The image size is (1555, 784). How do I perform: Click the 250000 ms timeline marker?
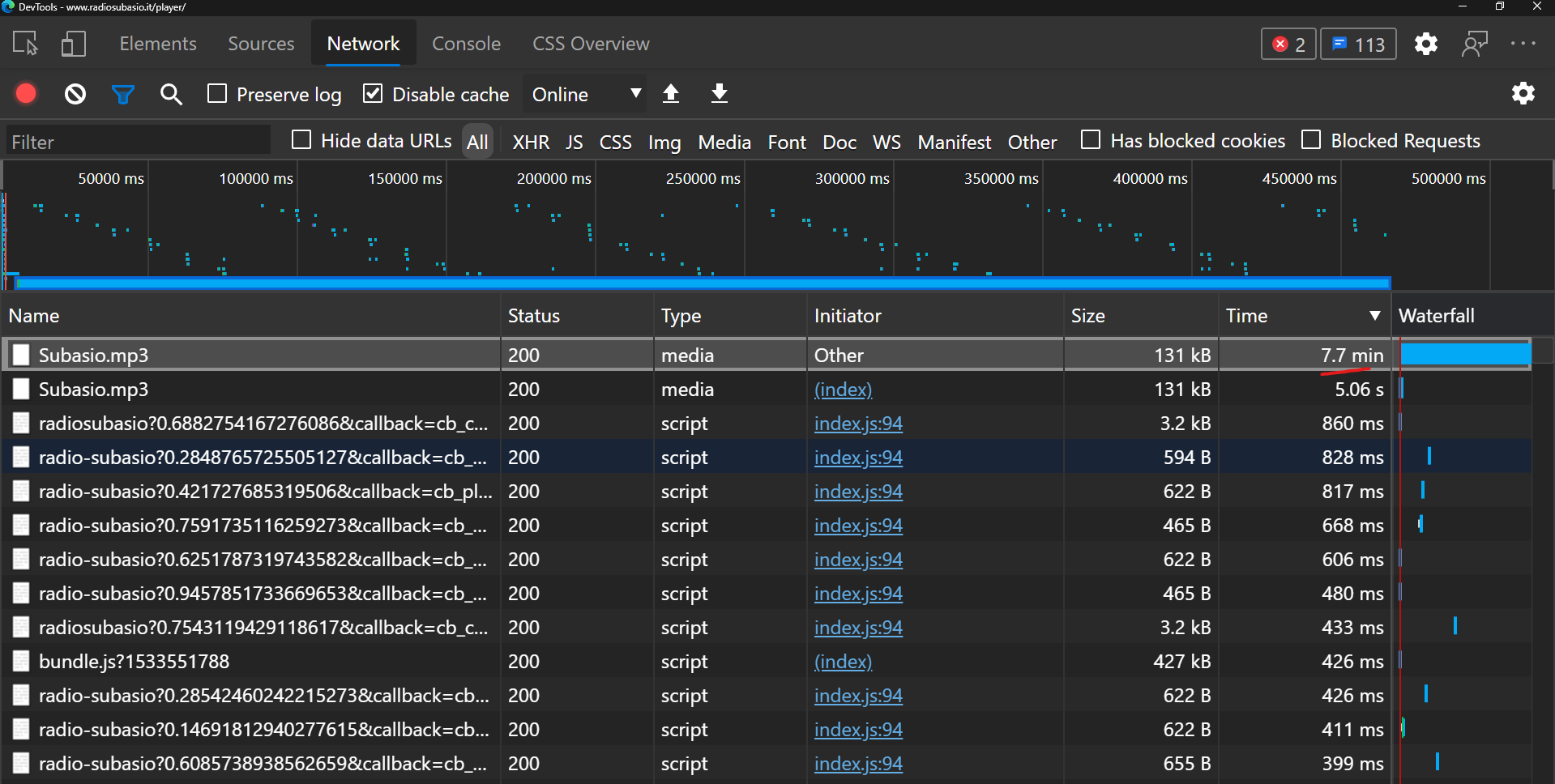(x=703, y=178)
